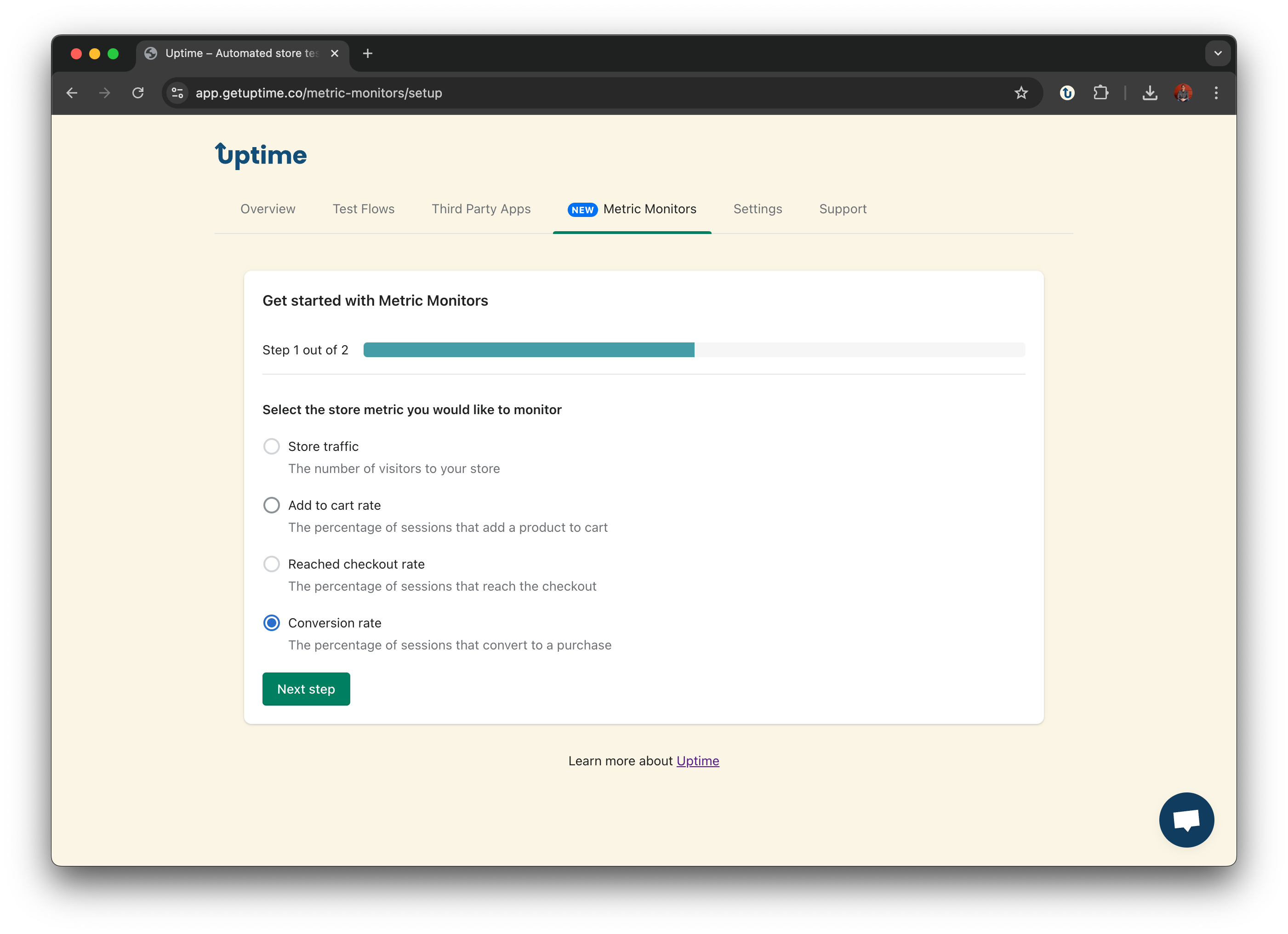The width and height of the screenshot is (1288, 934).
Task: Bookmark this page with the star icon
Action: coord(1020,92)
